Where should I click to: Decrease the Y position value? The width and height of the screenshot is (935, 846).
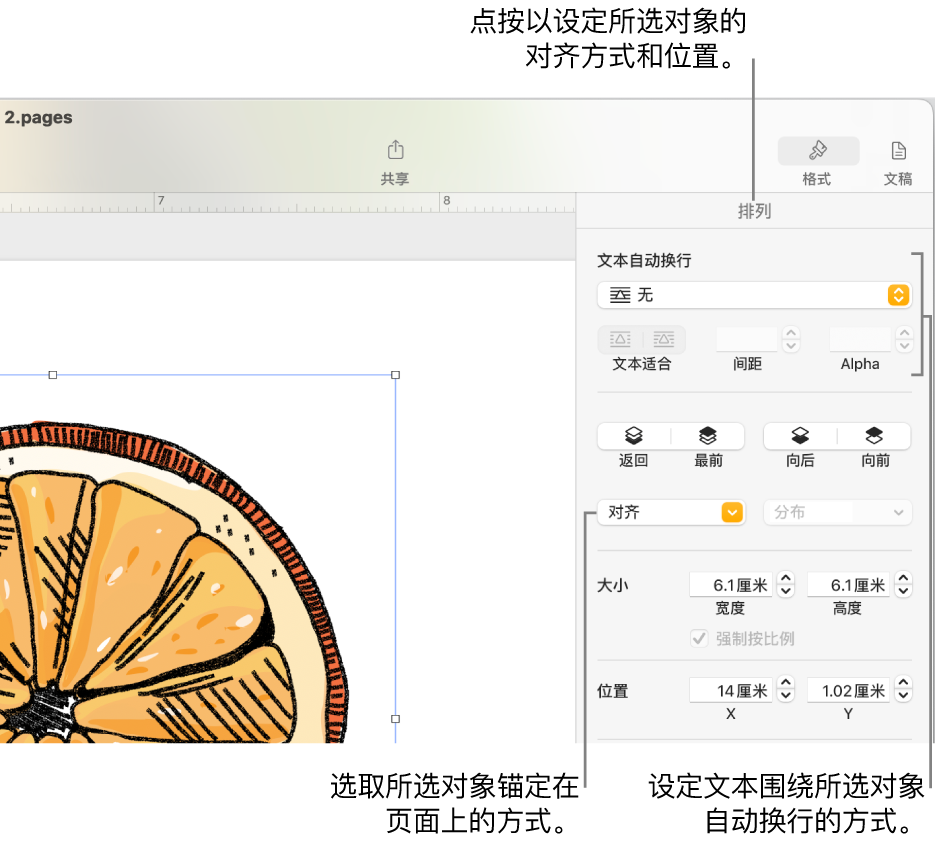(x=903, y=696)
